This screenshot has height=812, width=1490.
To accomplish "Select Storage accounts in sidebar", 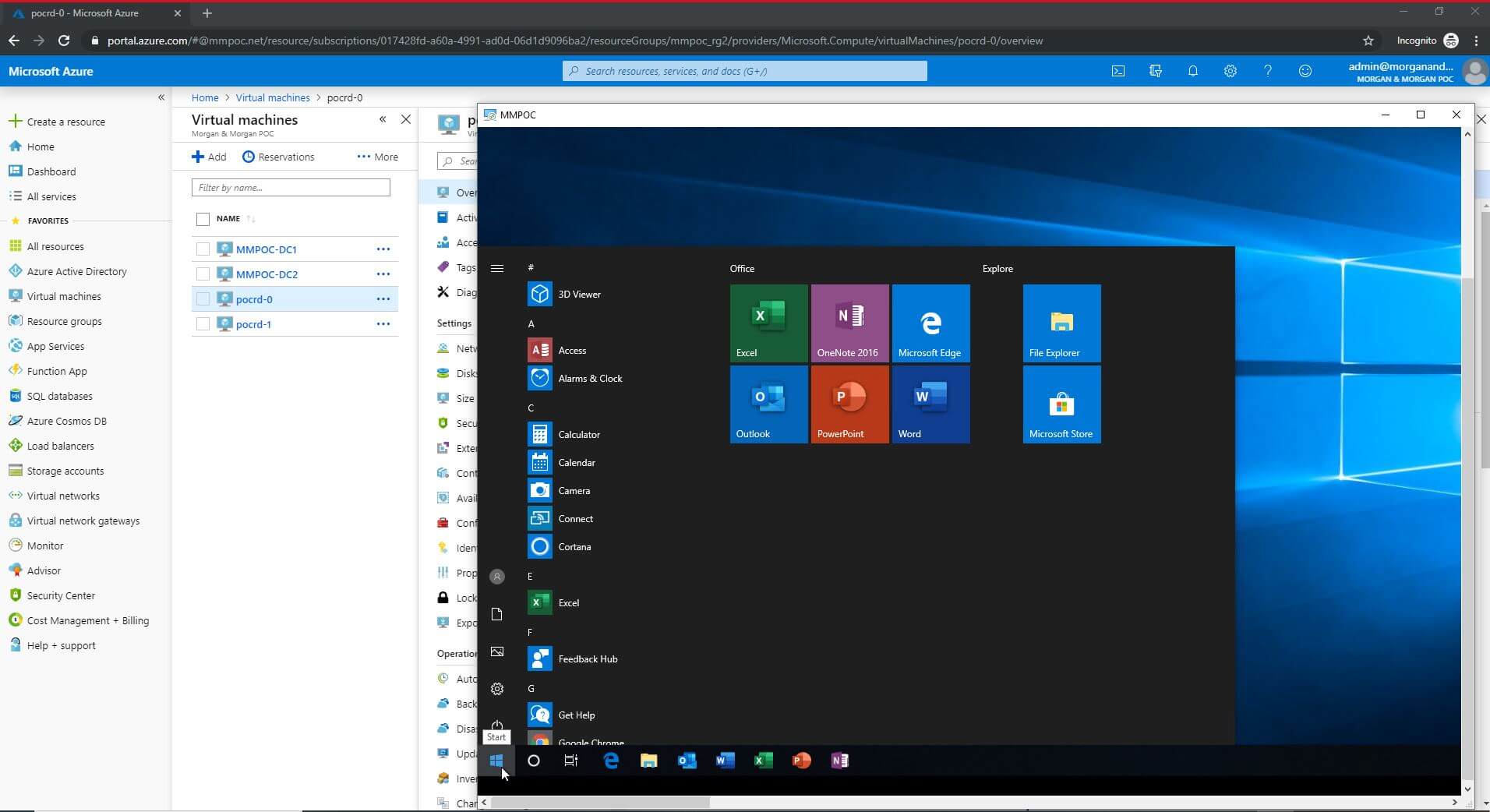I will point(56,471).
